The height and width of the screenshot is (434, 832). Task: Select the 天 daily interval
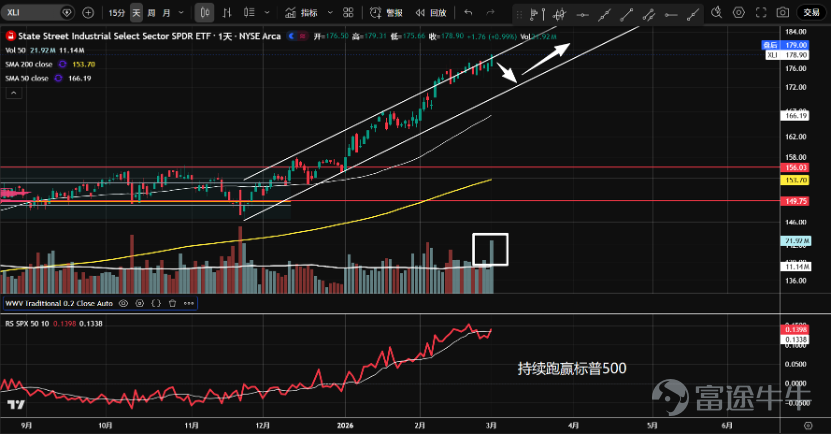point(136,13)
